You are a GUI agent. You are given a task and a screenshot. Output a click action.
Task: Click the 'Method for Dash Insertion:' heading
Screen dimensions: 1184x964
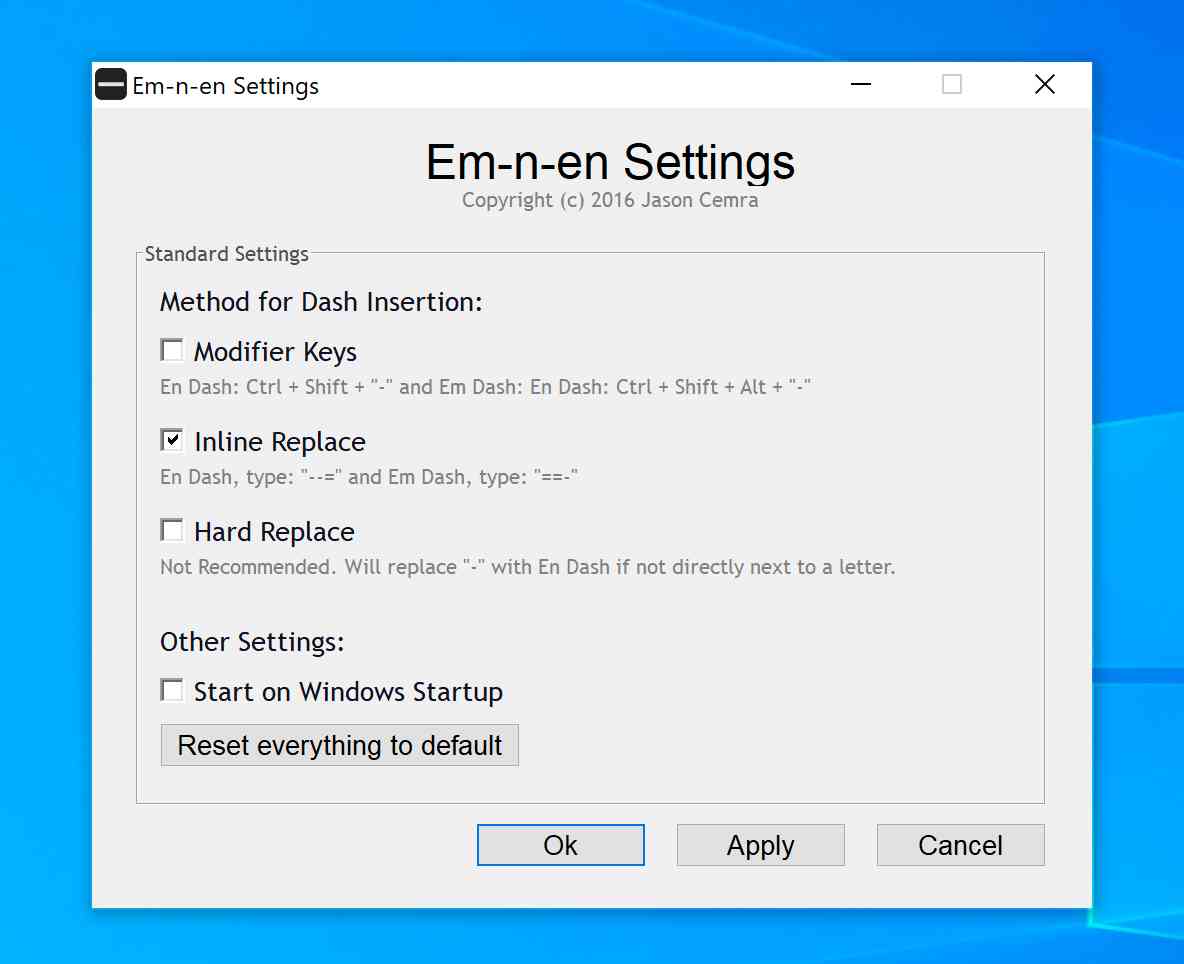(321, 302)
